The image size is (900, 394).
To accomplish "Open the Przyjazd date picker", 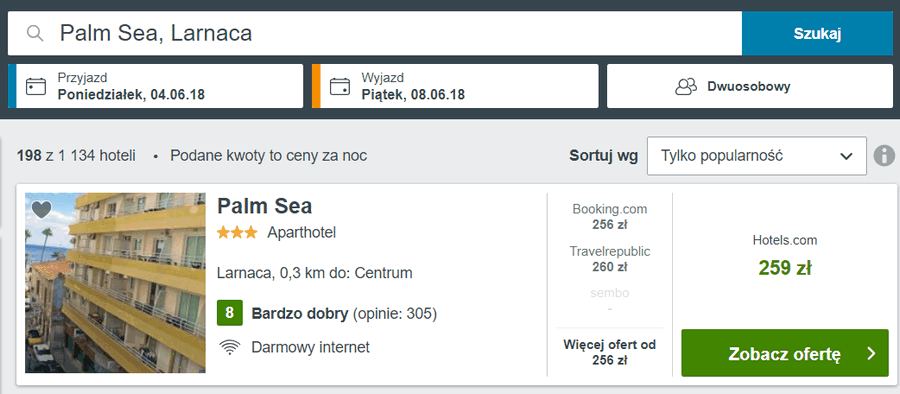I will point(156,86).
